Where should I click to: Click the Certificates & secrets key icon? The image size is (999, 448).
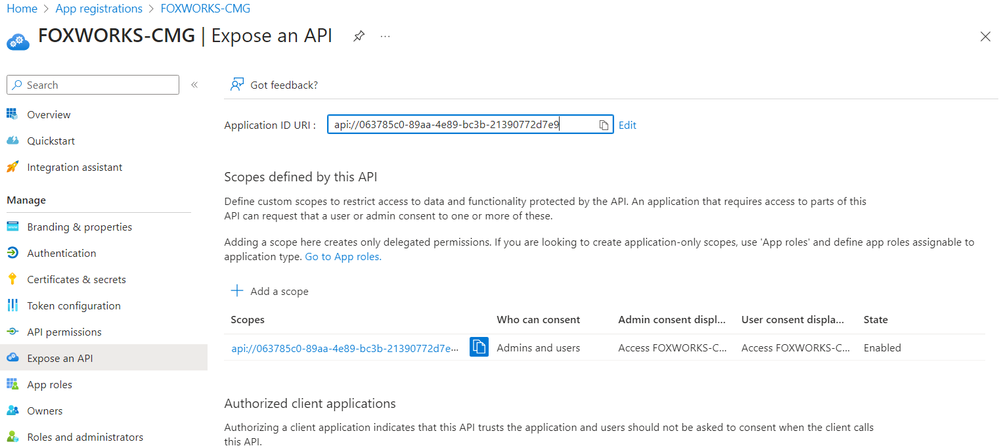[x=12, y=279]
